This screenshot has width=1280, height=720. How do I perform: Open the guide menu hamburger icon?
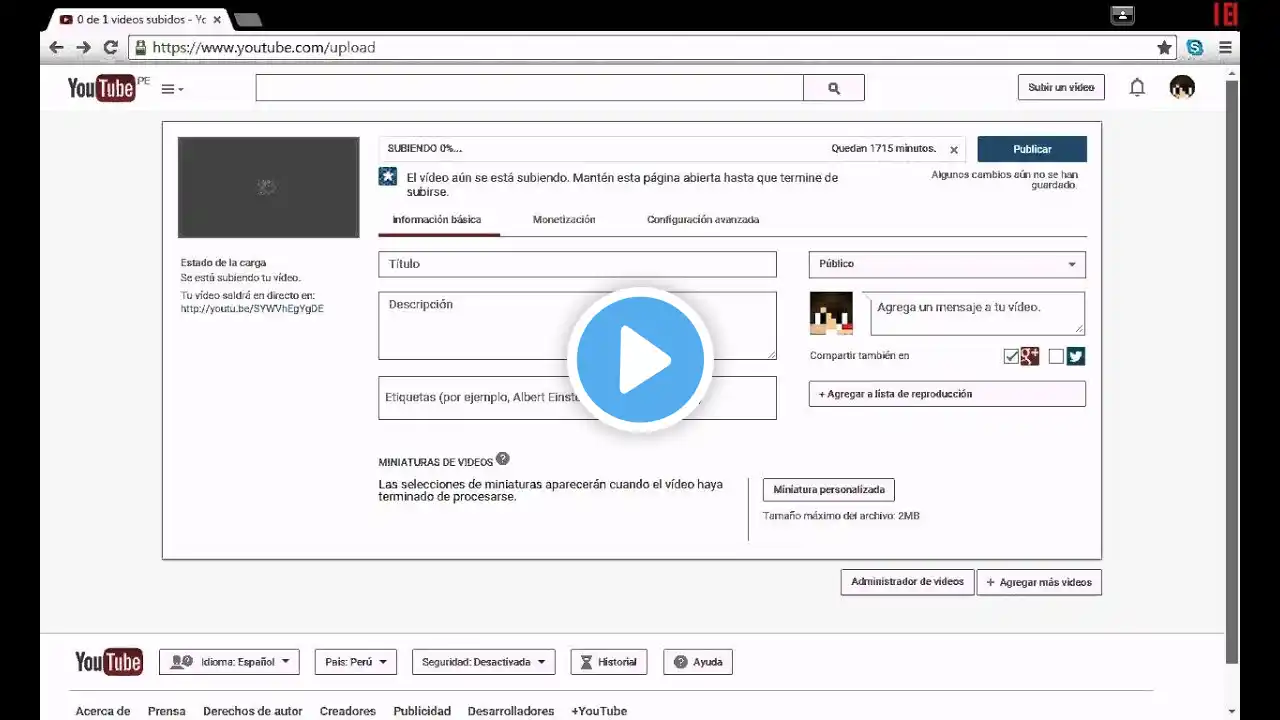click(171, 89)
